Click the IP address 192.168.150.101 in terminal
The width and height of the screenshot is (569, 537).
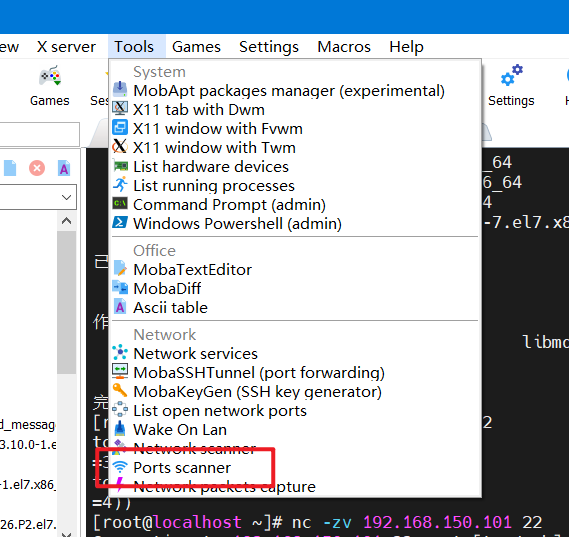pyautogui.click(x=437, y=522)
